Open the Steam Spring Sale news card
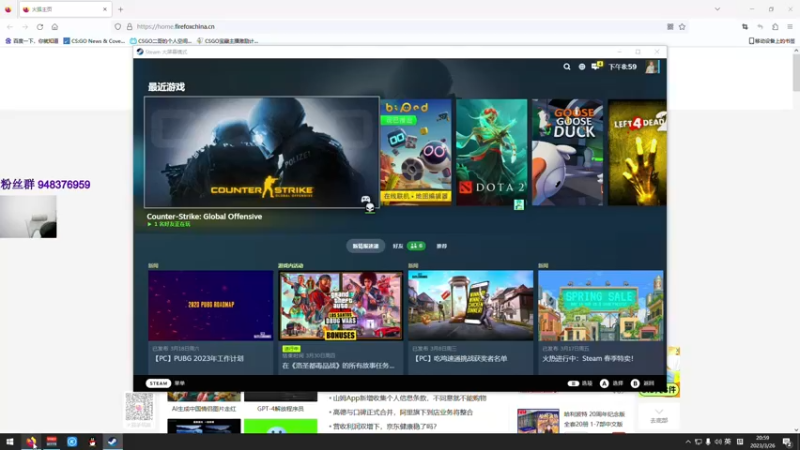 coord(601,322)
